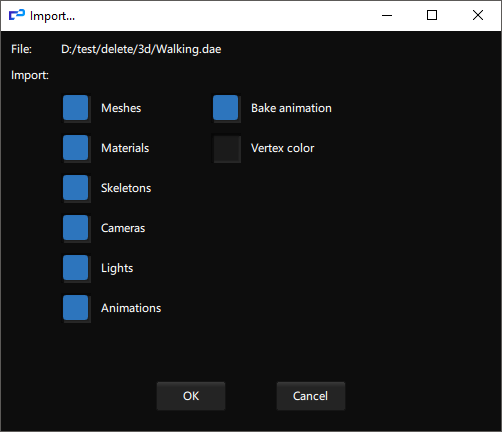Toggle the Animations checkbox
This screenshot has width=502, height=432.
(76, 308)
